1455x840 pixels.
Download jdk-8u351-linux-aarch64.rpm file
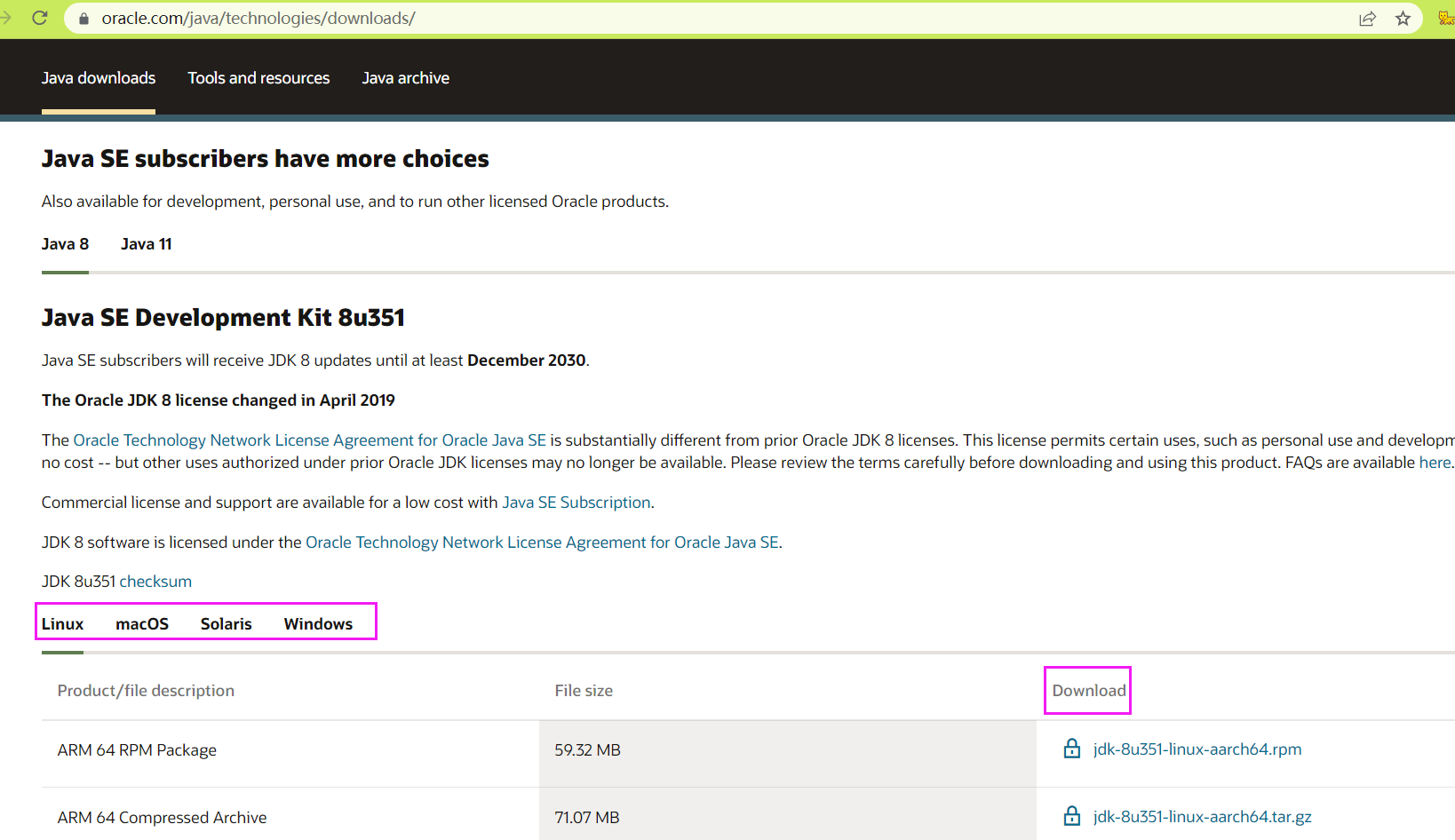click(x=1197, y=749)
